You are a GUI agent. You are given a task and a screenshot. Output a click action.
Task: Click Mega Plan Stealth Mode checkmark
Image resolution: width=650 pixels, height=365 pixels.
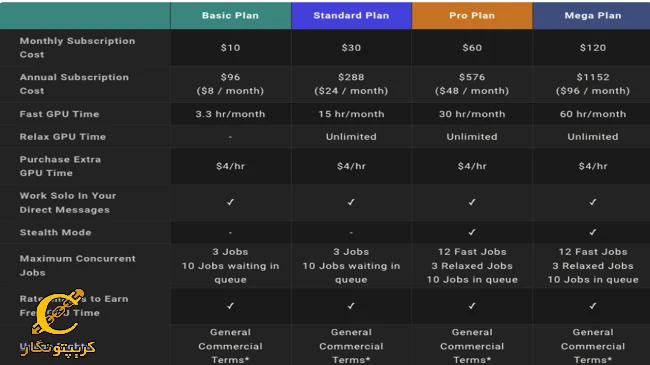click(593, 232)
